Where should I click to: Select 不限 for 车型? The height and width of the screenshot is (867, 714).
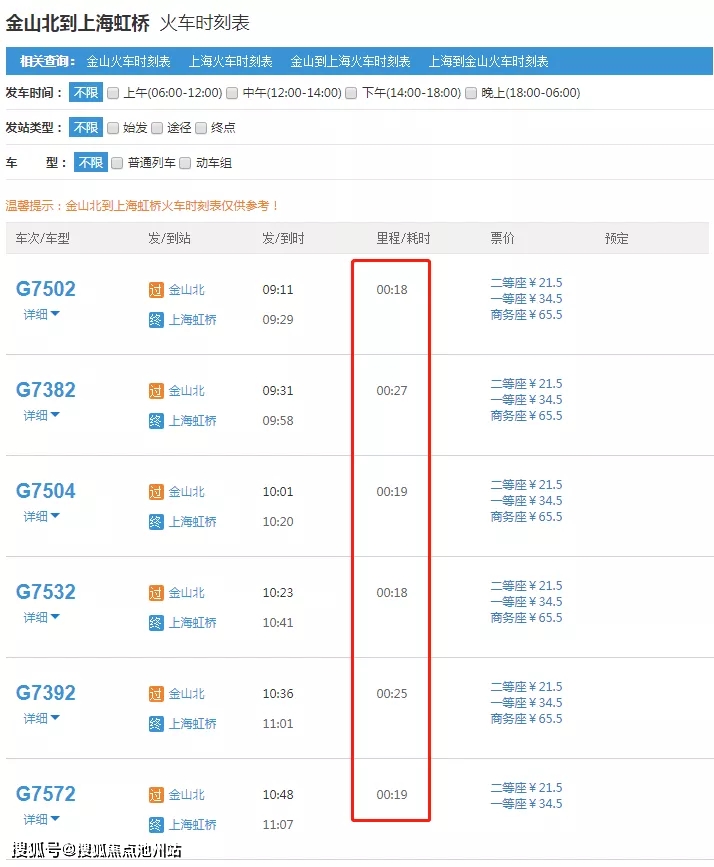click(91, 162)
